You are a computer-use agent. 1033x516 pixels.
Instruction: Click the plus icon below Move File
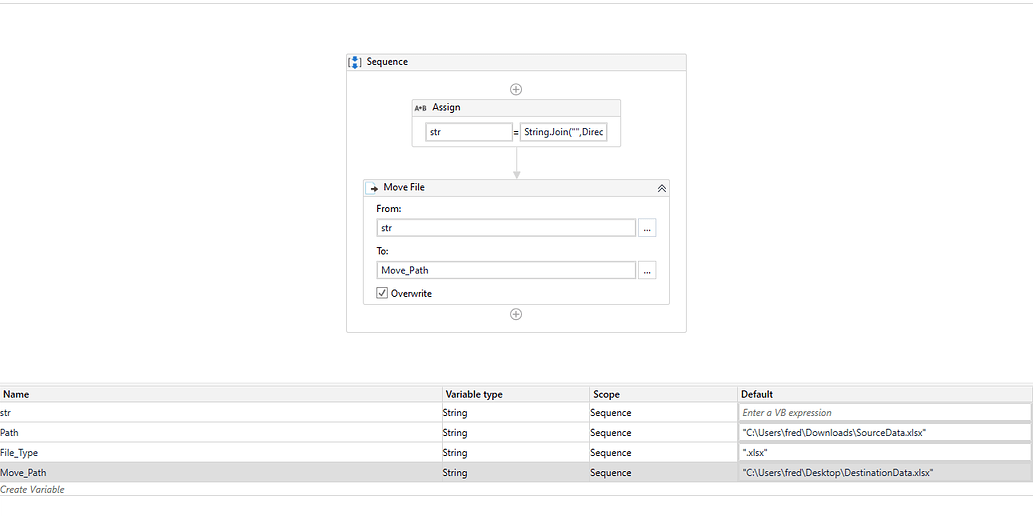[516, 314]
